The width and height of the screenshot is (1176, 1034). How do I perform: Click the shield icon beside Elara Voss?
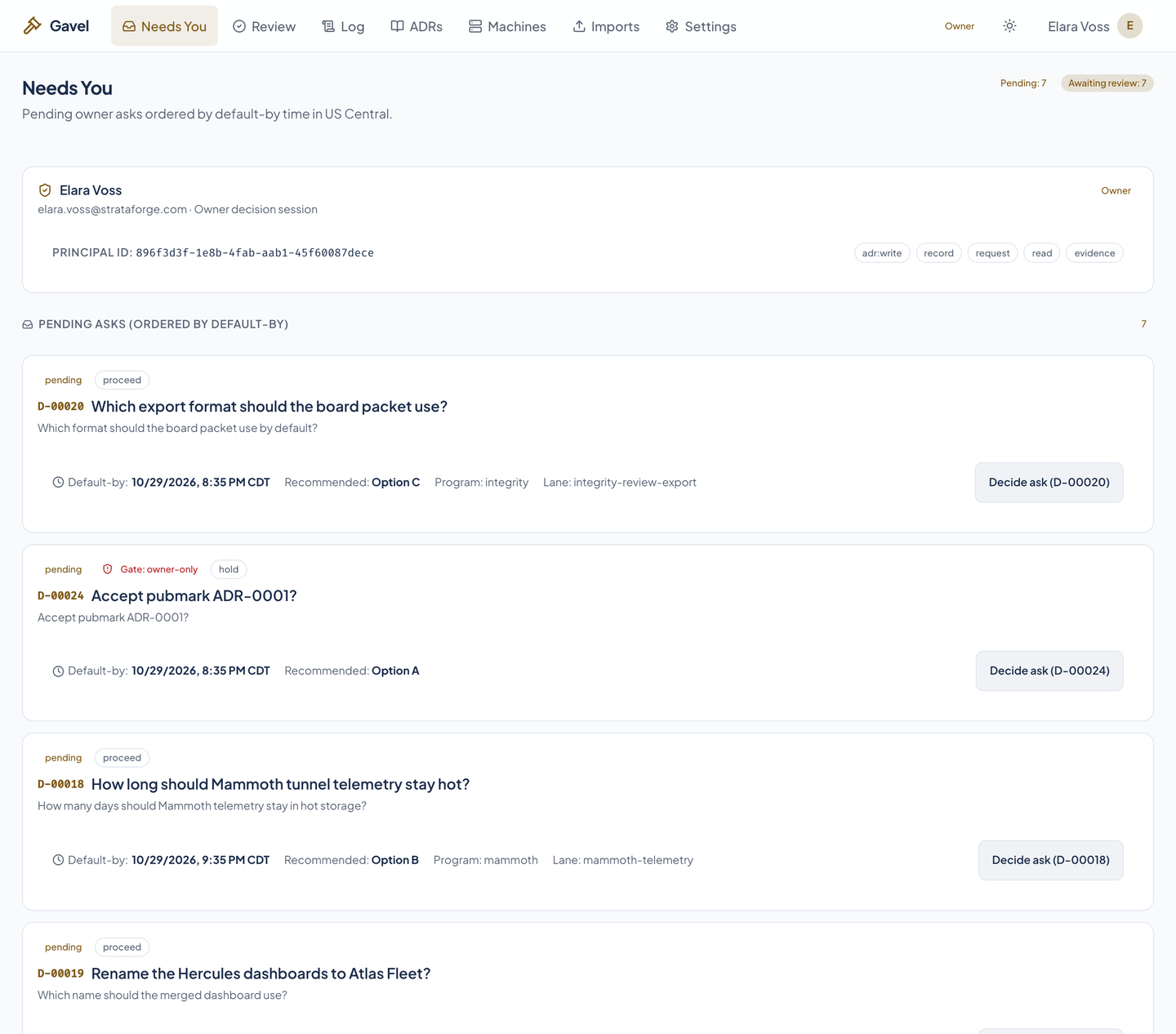tap(45, 190)
